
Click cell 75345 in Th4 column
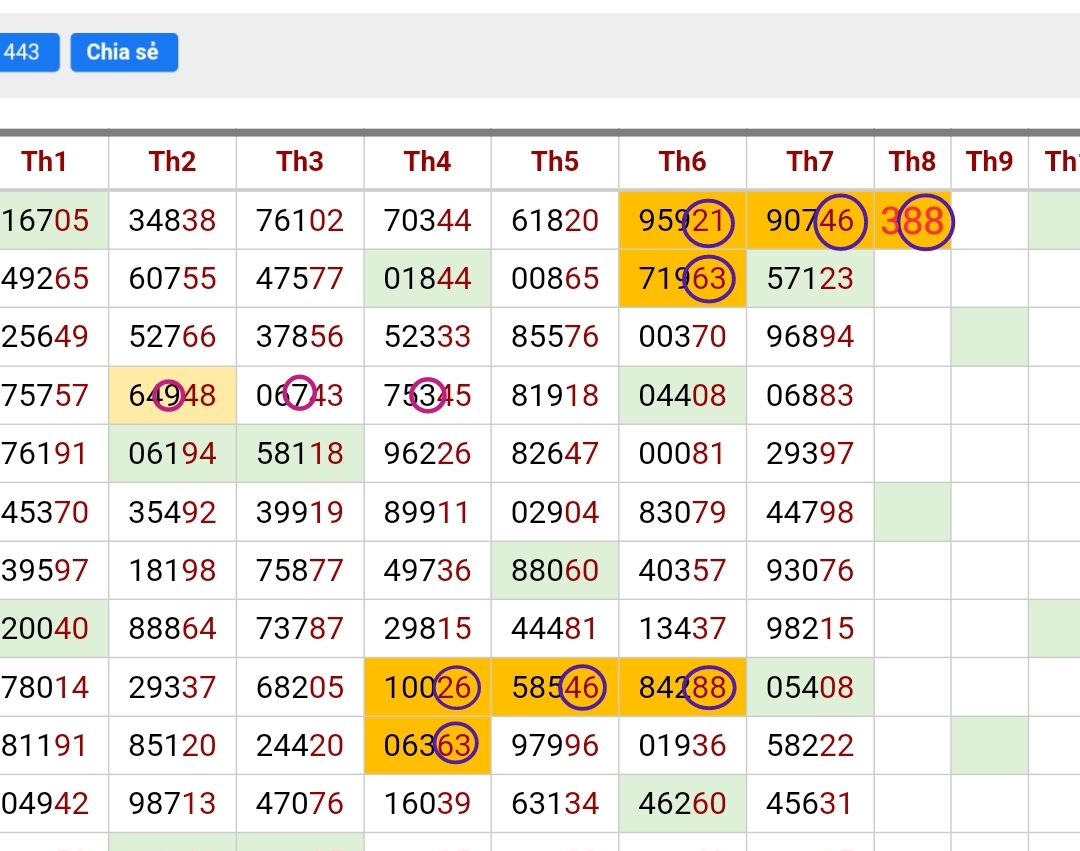[427, 395]
